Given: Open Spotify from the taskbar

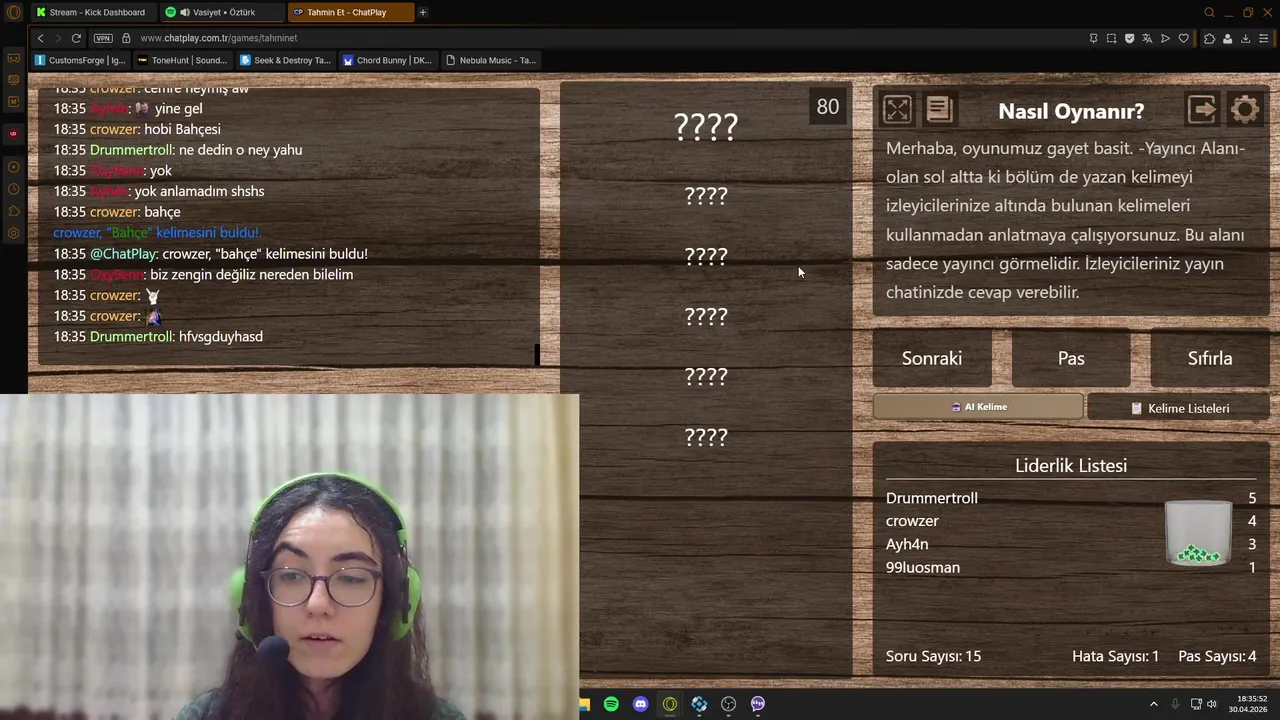Looking at the screenshot, I should [611, 704].
